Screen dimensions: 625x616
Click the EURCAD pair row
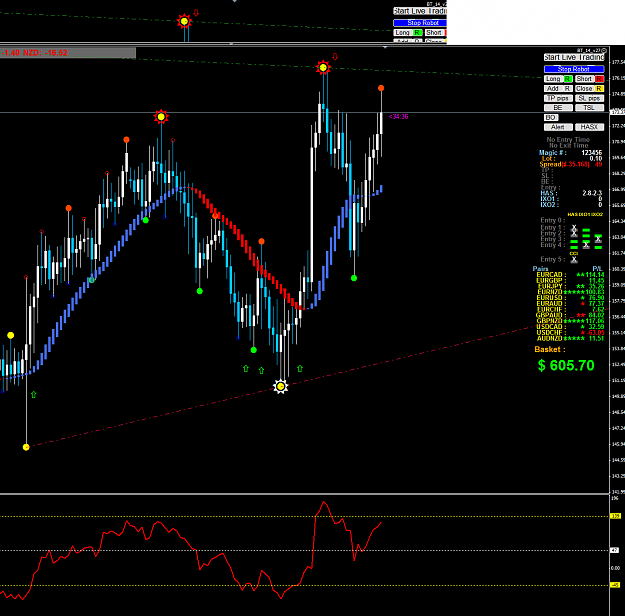[570, 275]
